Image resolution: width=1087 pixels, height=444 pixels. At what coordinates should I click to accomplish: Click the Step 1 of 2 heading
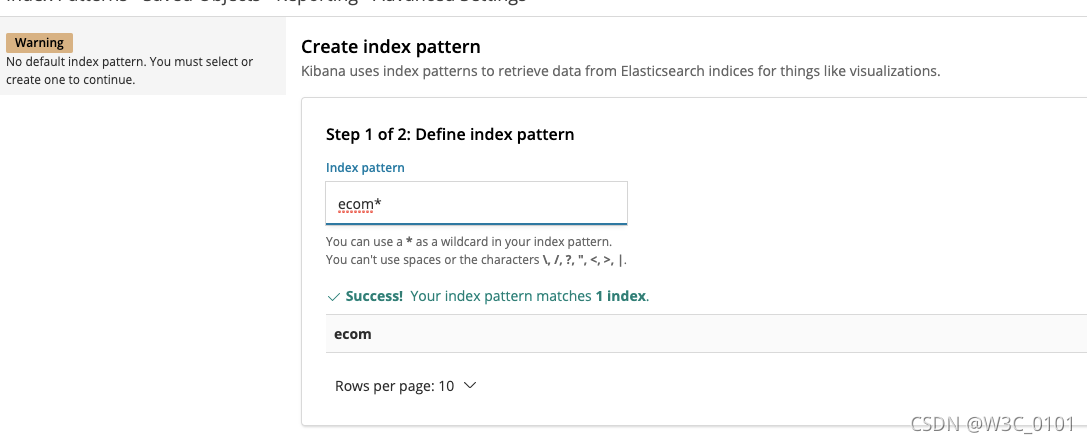pos(450,134)
